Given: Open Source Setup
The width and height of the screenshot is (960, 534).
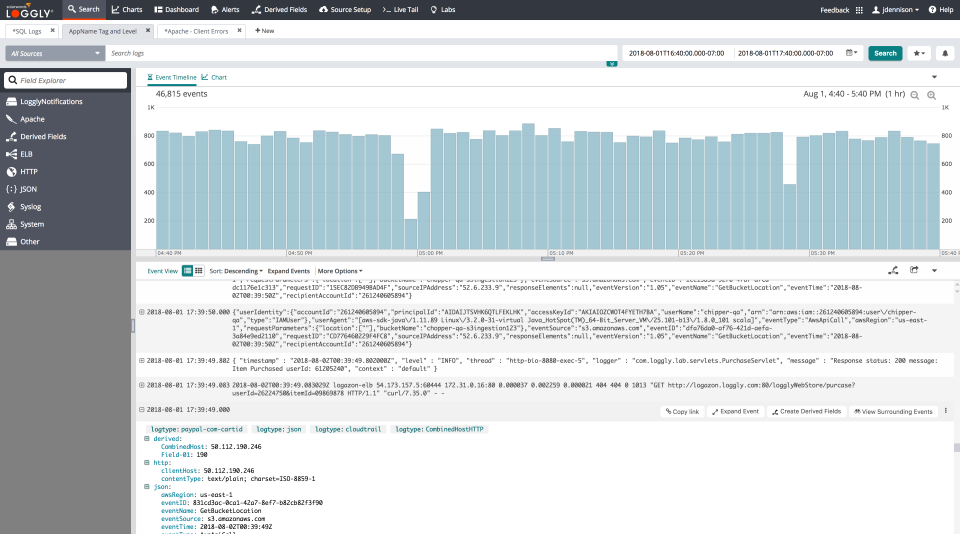Looking at the screenshot, I should (x=345, y=9).
